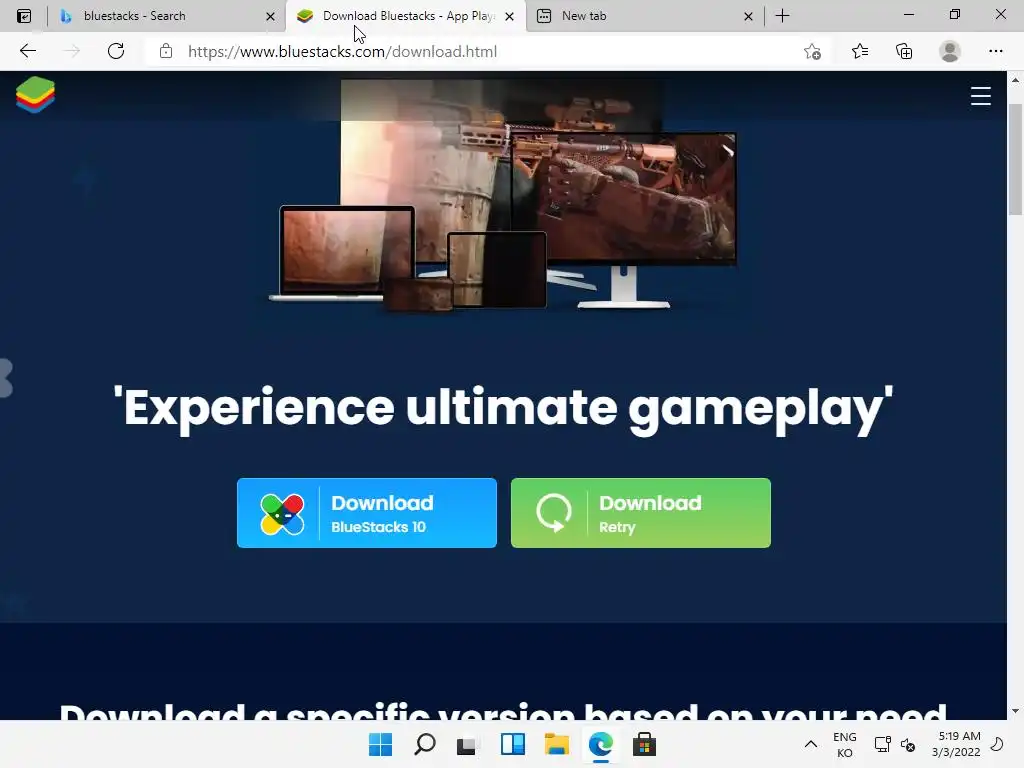This screenshot has width=1024, height=768.
Task: View site information via the lock icon
Action: pos(166,51)
